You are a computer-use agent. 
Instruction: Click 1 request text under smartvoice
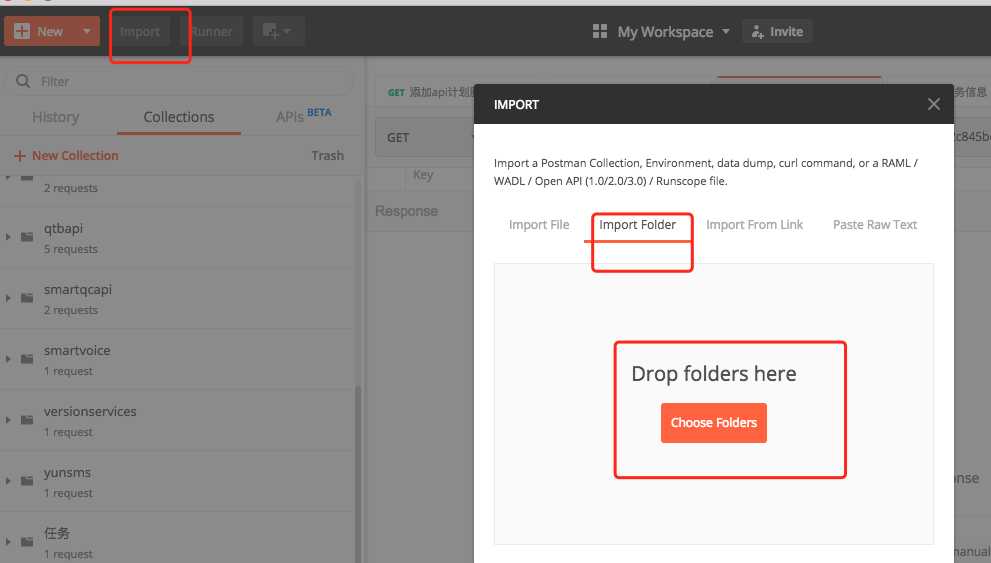point(68,371)
